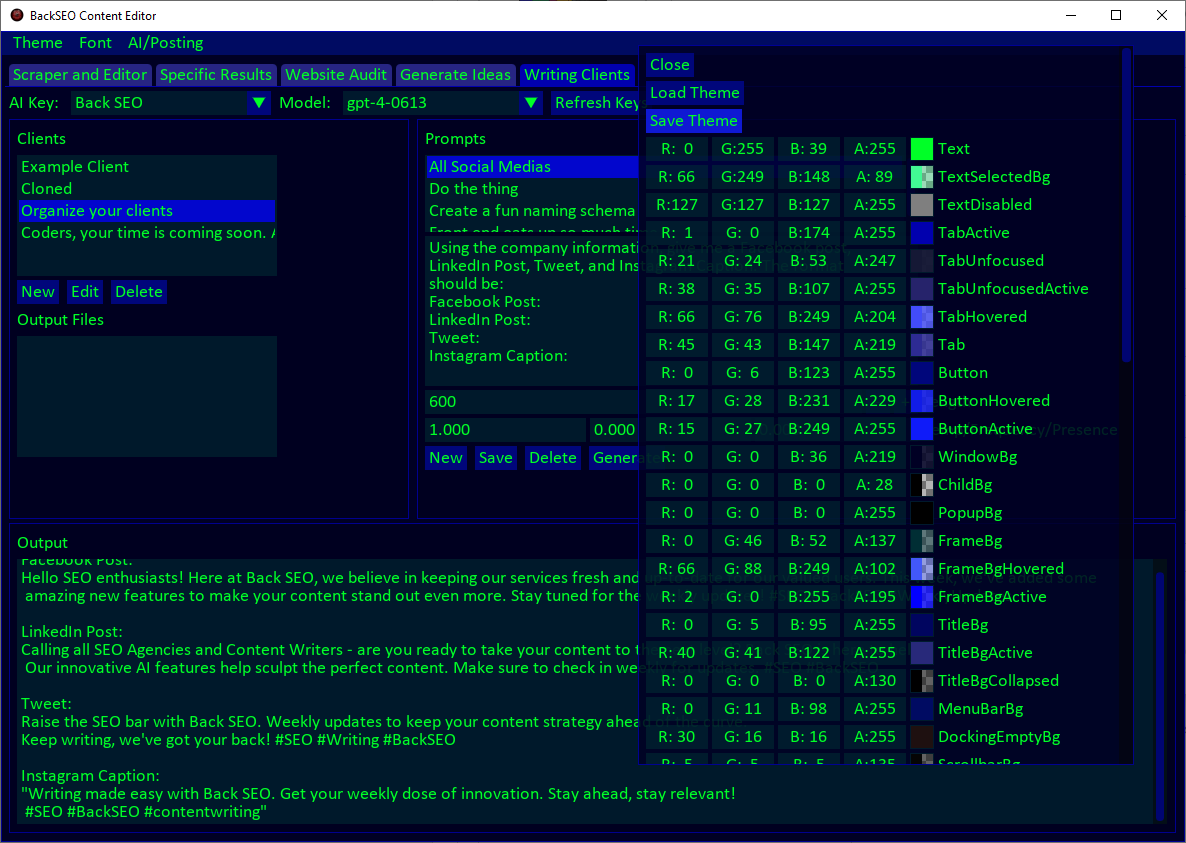Viewport: 1186px width, 843px height.
Task: Switch to Generate Ideas tab
Action: pyautogui.click(x=455, y=75)
